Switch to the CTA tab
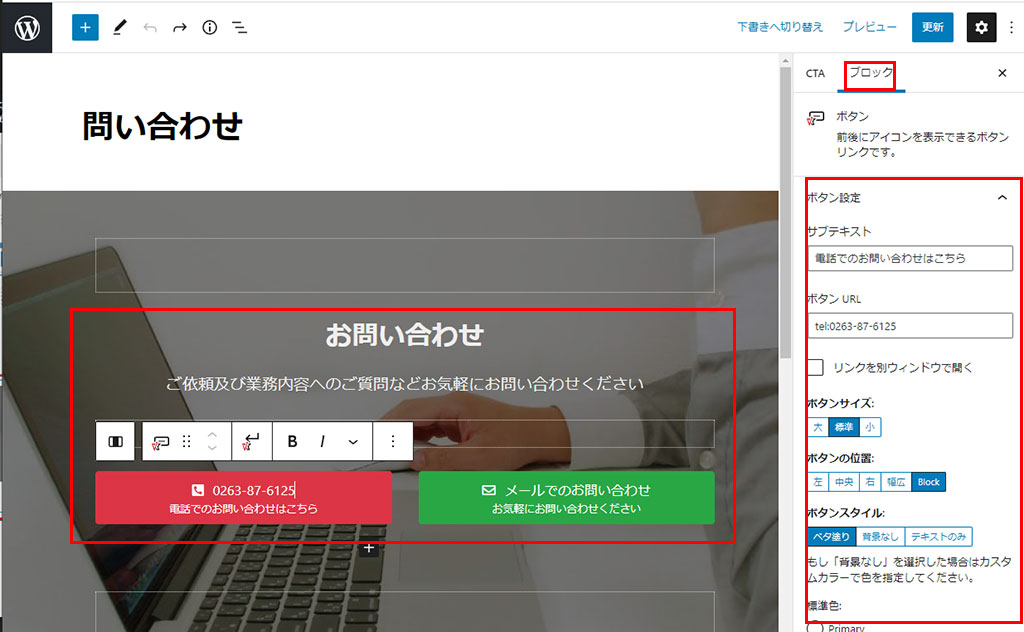Image resolution: width=1024 pixels, height=632 pixels. click(x=815, y=74)
